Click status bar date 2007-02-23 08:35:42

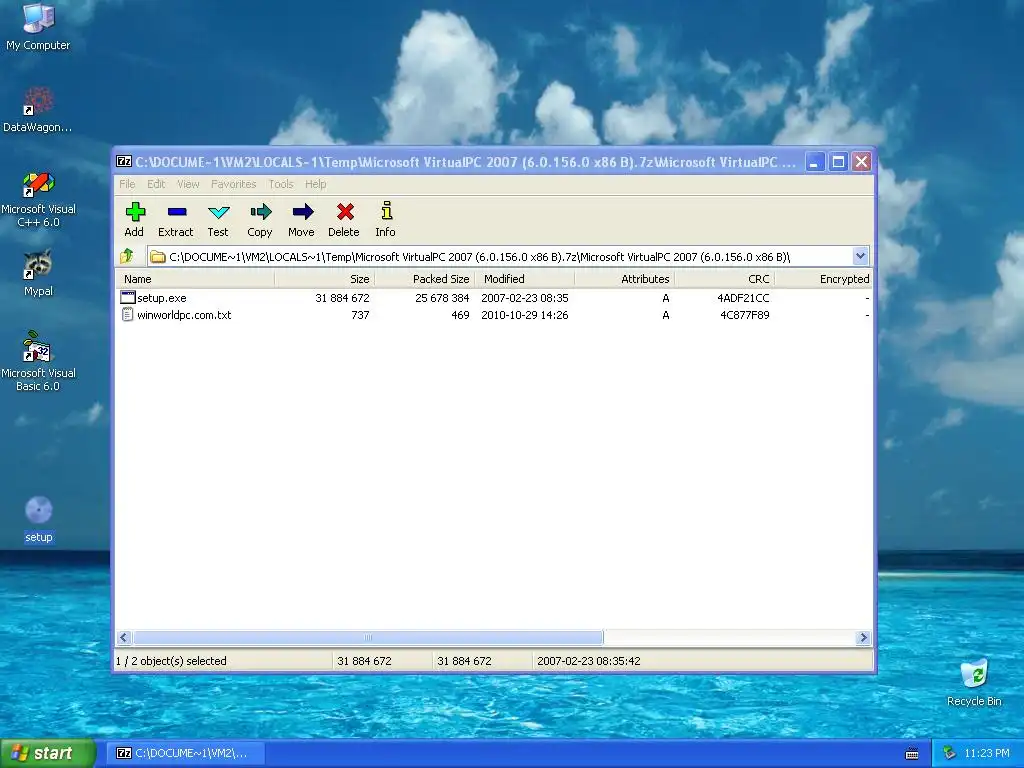(588, 661)
